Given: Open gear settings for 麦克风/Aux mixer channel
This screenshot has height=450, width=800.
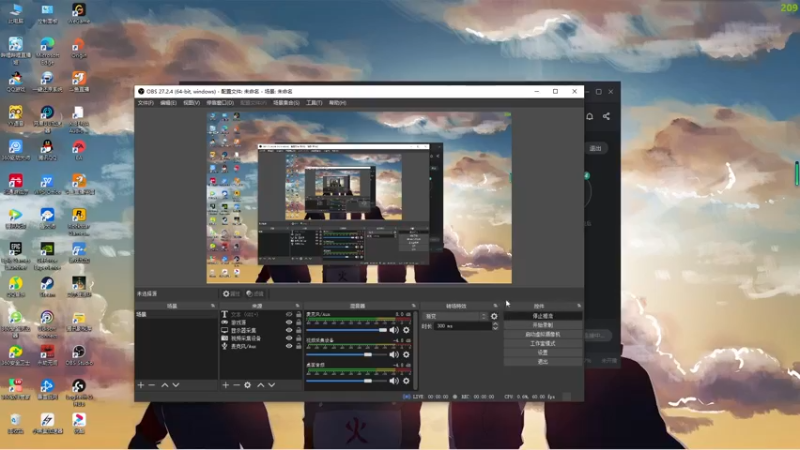Looking at the screenshot, I should 406,330.
